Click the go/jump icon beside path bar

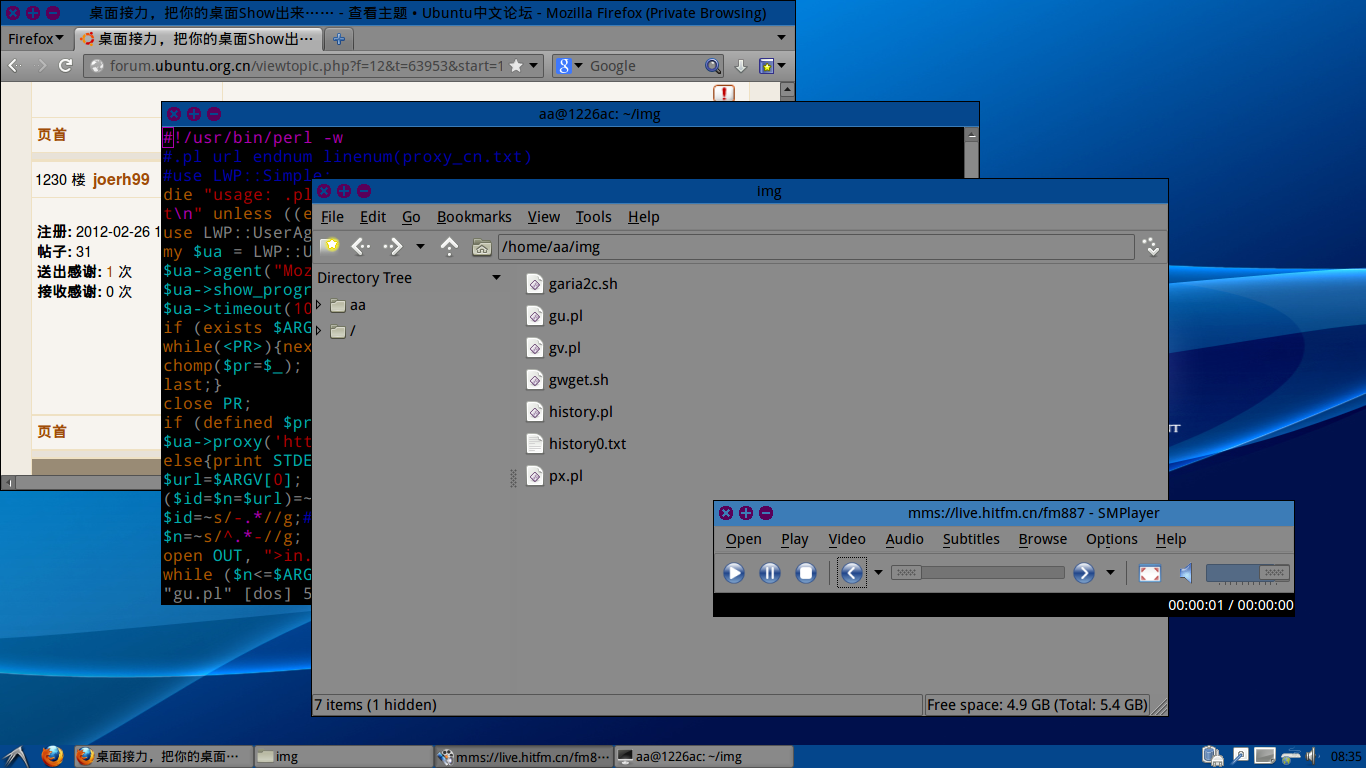tap(1152, 246)
